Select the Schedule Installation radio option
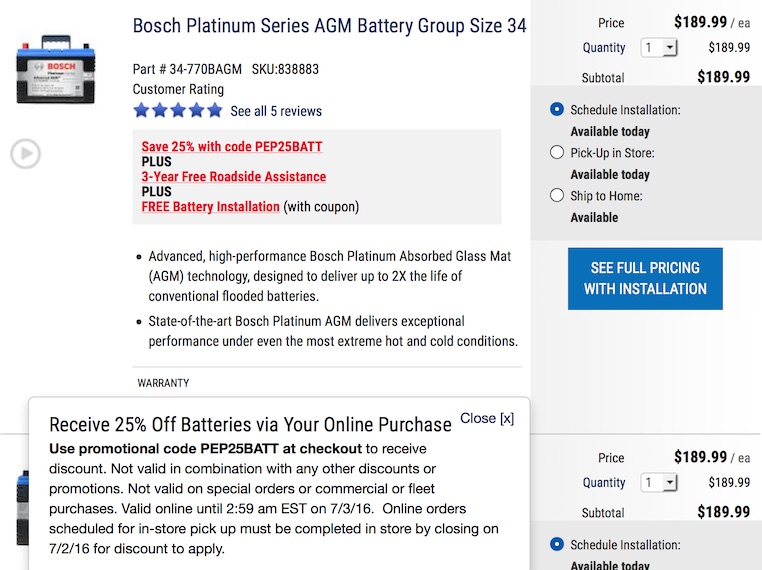The height and width of the screenshot is (570, 762). click(x=557, y=109)
